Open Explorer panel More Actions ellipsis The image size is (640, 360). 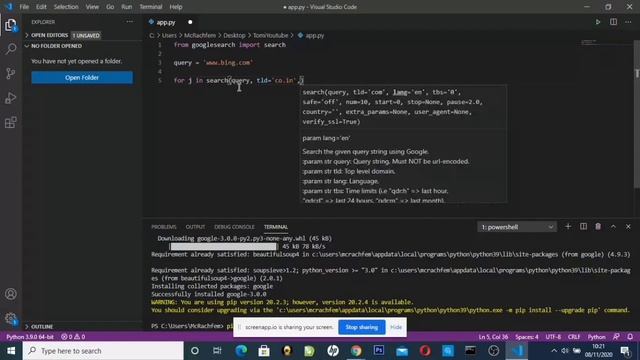129,22
